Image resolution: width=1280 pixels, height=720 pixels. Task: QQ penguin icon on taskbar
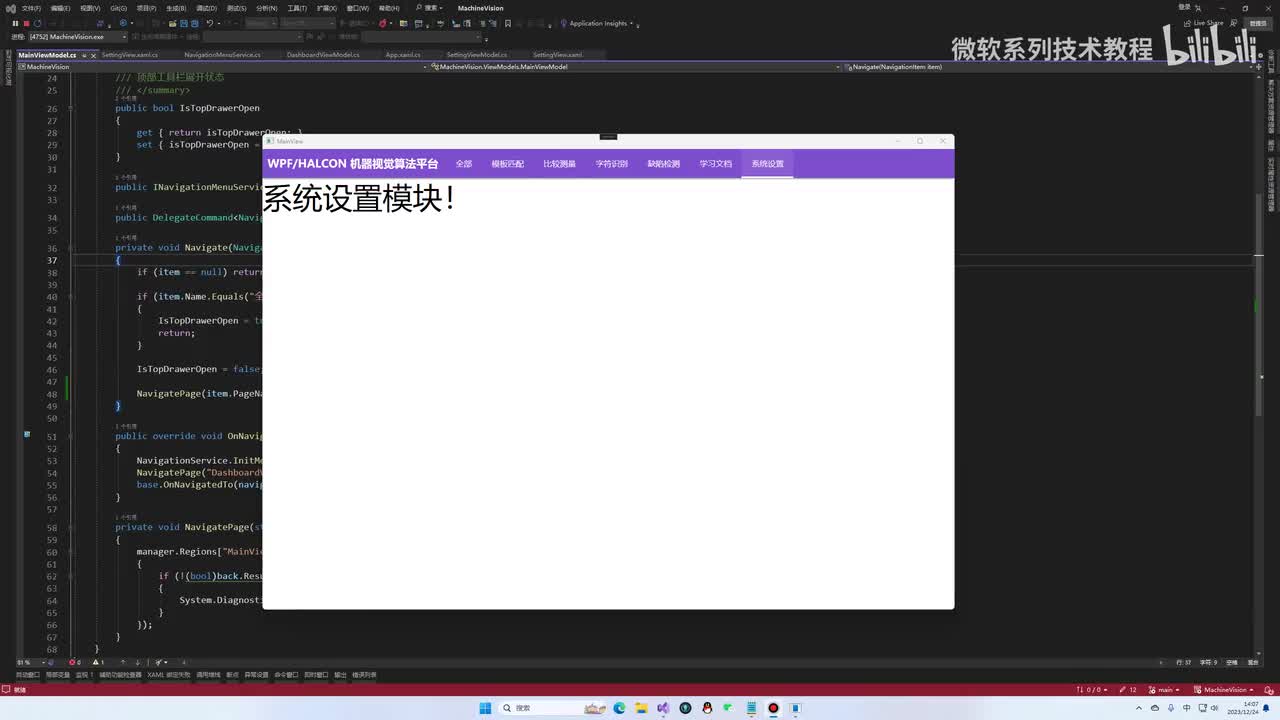tap(707, 708)
